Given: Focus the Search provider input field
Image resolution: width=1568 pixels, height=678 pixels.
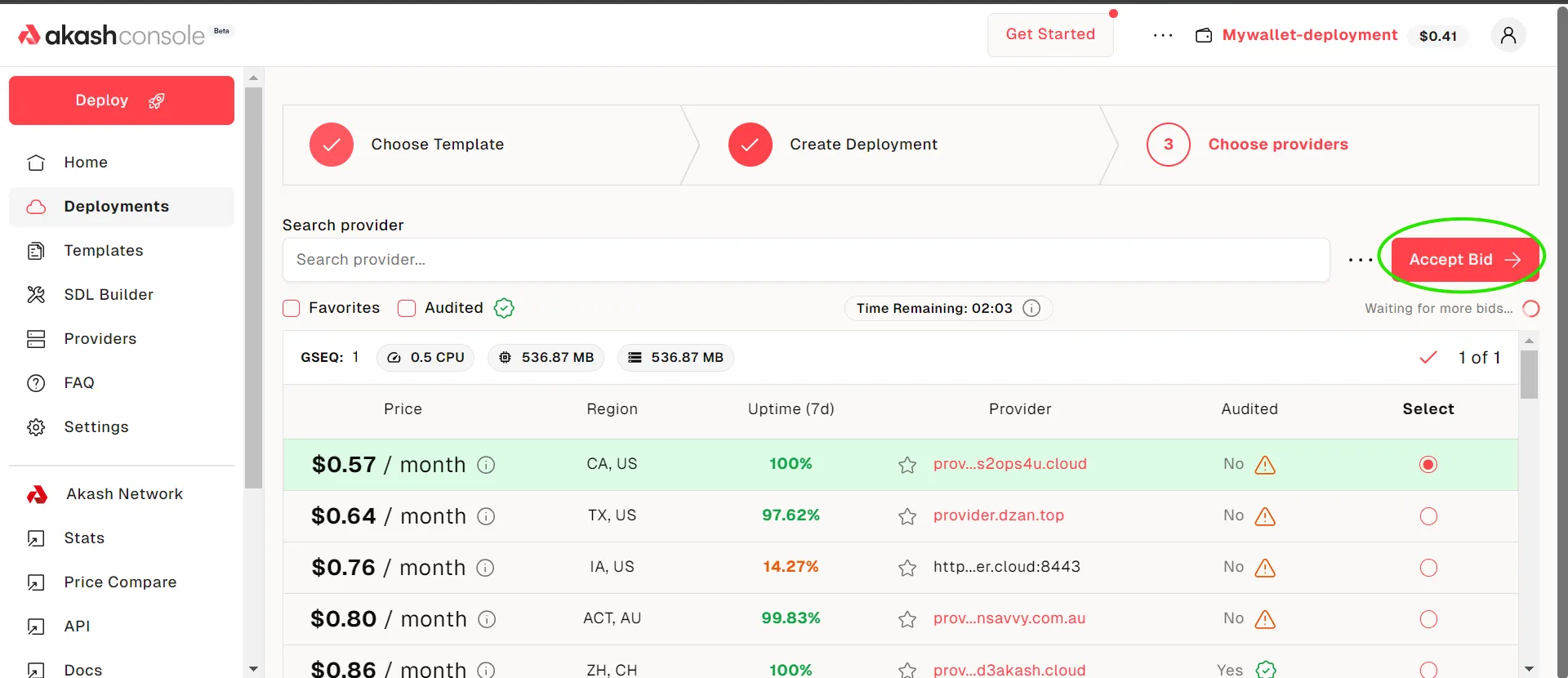Looking at the screenshot, I should coord(805,260).
